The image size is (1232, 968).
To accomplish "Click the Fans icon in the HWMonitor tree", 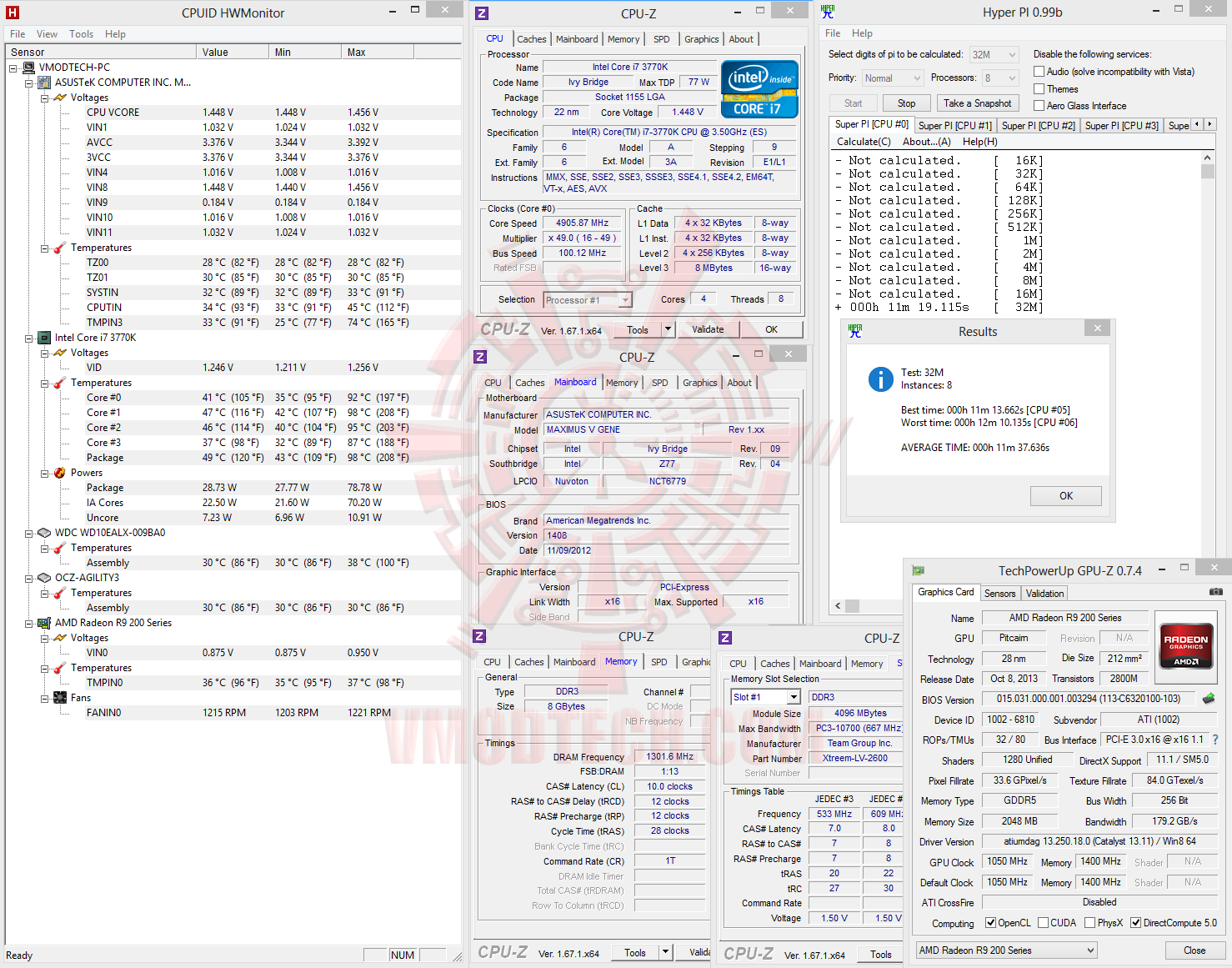I will tap(60, 698).
